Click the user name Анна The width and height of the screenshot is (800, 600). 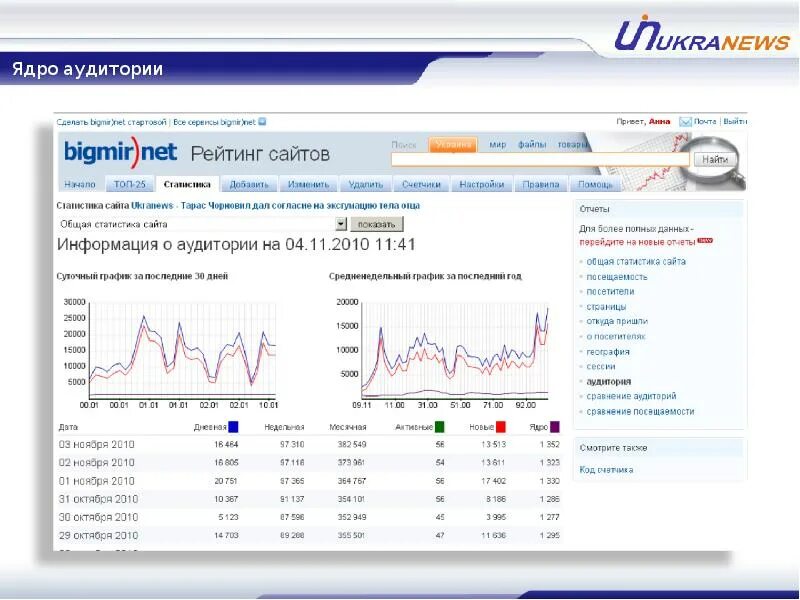659,121
